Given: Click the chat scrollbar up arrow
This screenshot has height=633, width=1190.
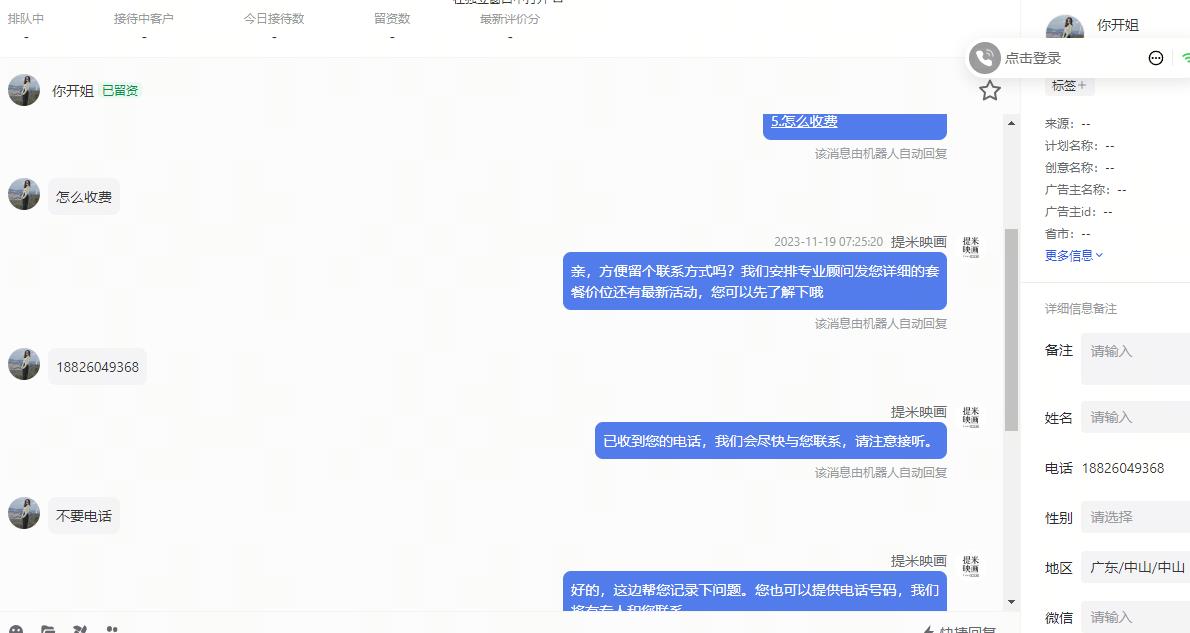Looking at the screenshot, I should (1011, 123).
